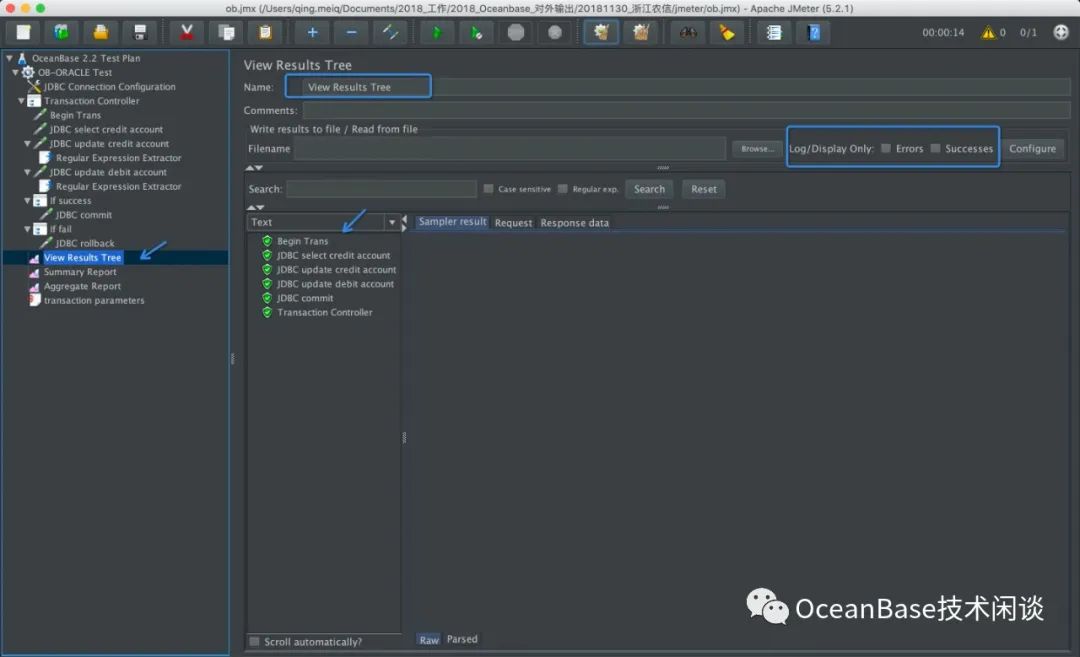Click the Configure button
The height and width of the screenshot is (657, 1080).
(x=1032, y=149)
